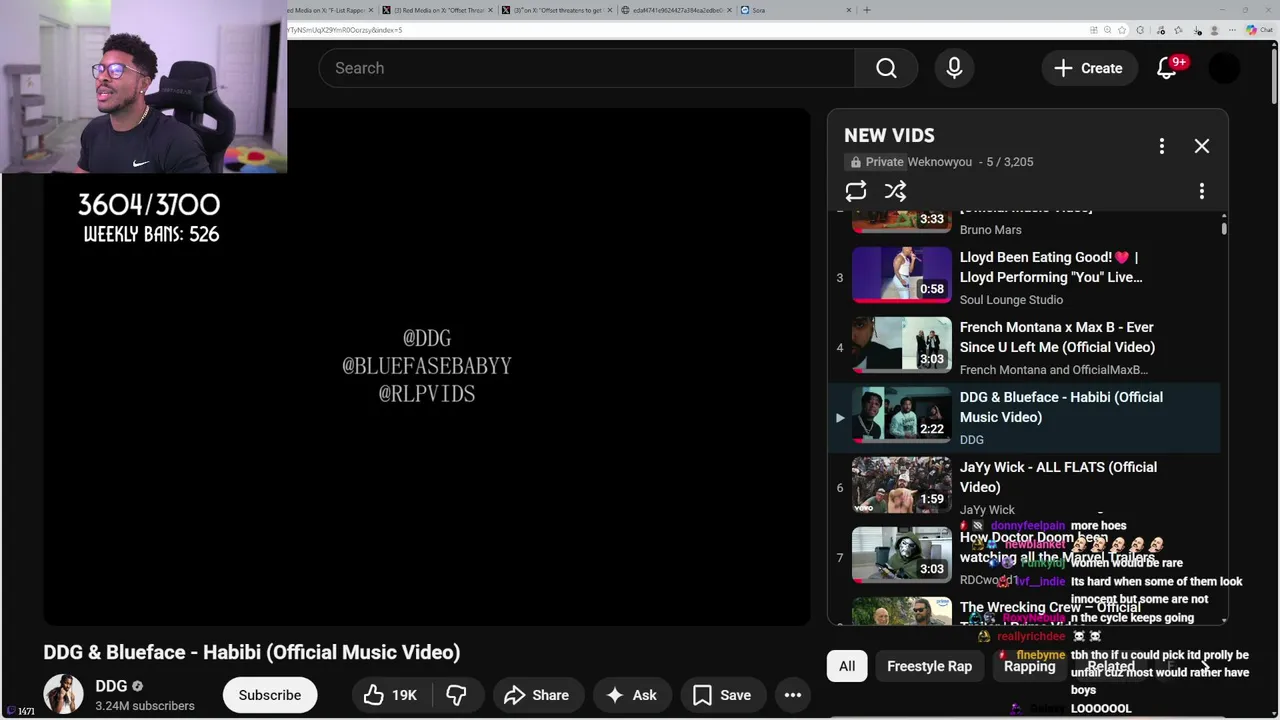
Task: Select the All filter chip
Action: pyautogui.click(x=847, y=666)
